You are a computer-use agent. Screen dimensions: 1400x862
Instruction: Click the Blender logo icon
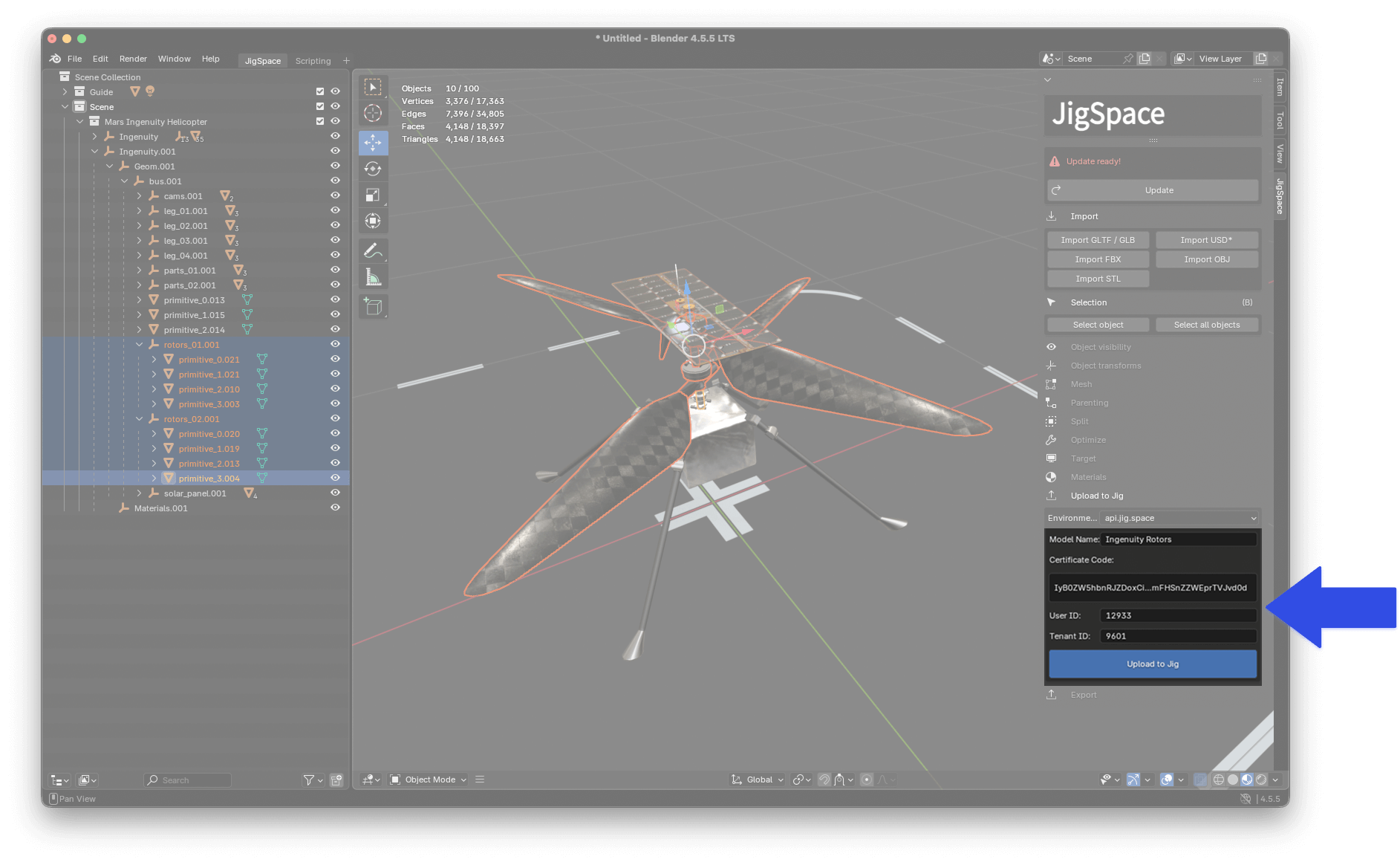click(x=55, y=59)
